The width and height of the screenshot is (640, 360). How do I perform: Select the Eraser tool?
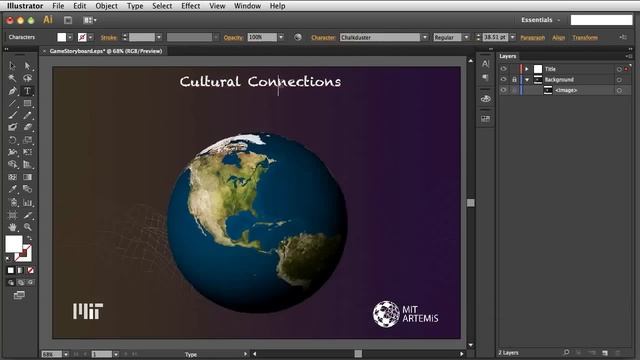27,127
